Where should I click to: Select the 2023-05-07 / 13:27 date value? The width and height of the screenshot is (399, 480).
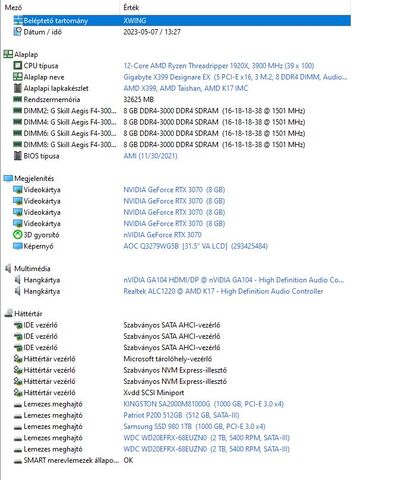coord(152,32)
